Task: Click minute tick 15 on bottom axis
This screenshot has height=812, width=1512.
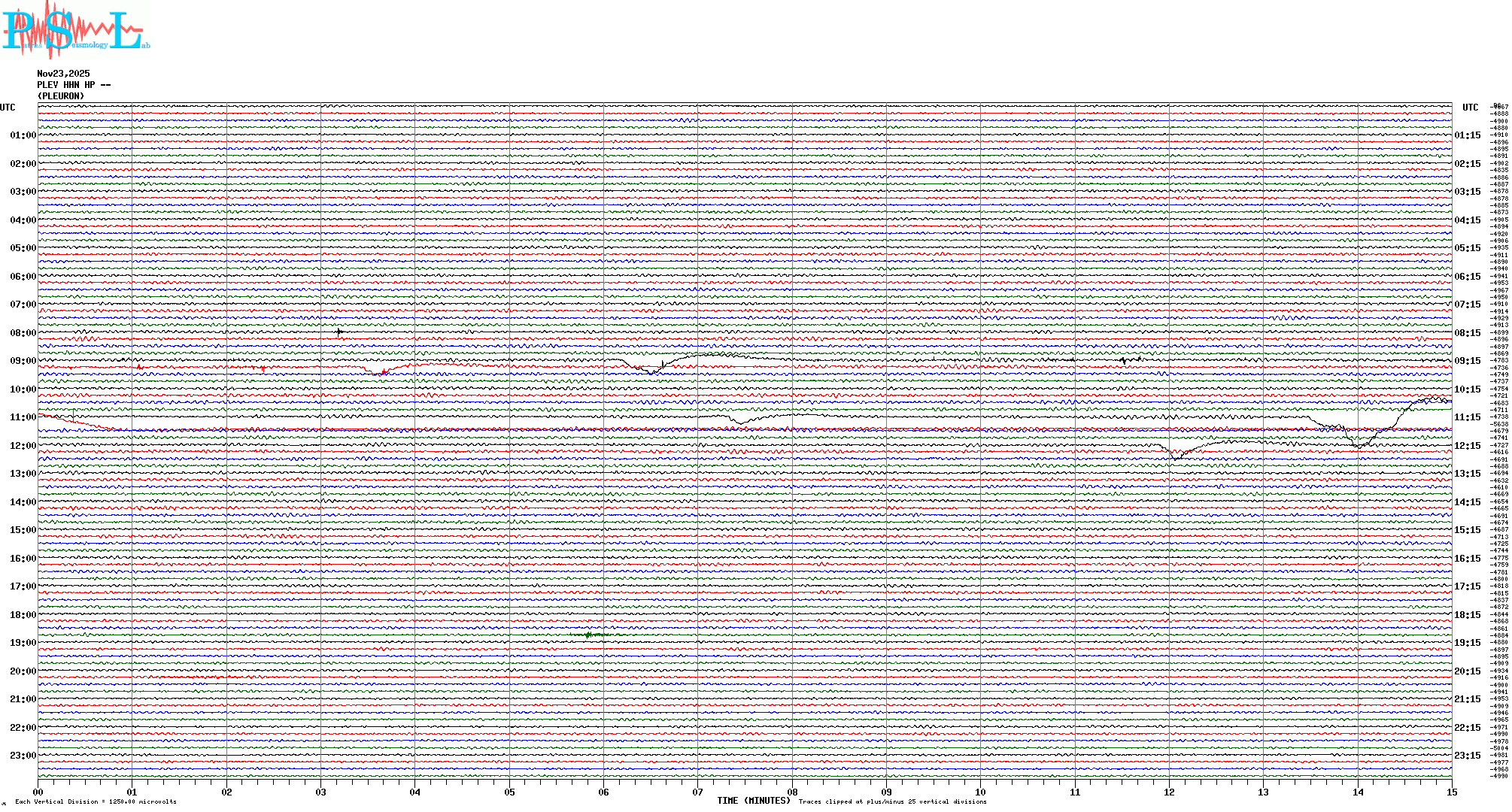Action: click(1452, 792)
